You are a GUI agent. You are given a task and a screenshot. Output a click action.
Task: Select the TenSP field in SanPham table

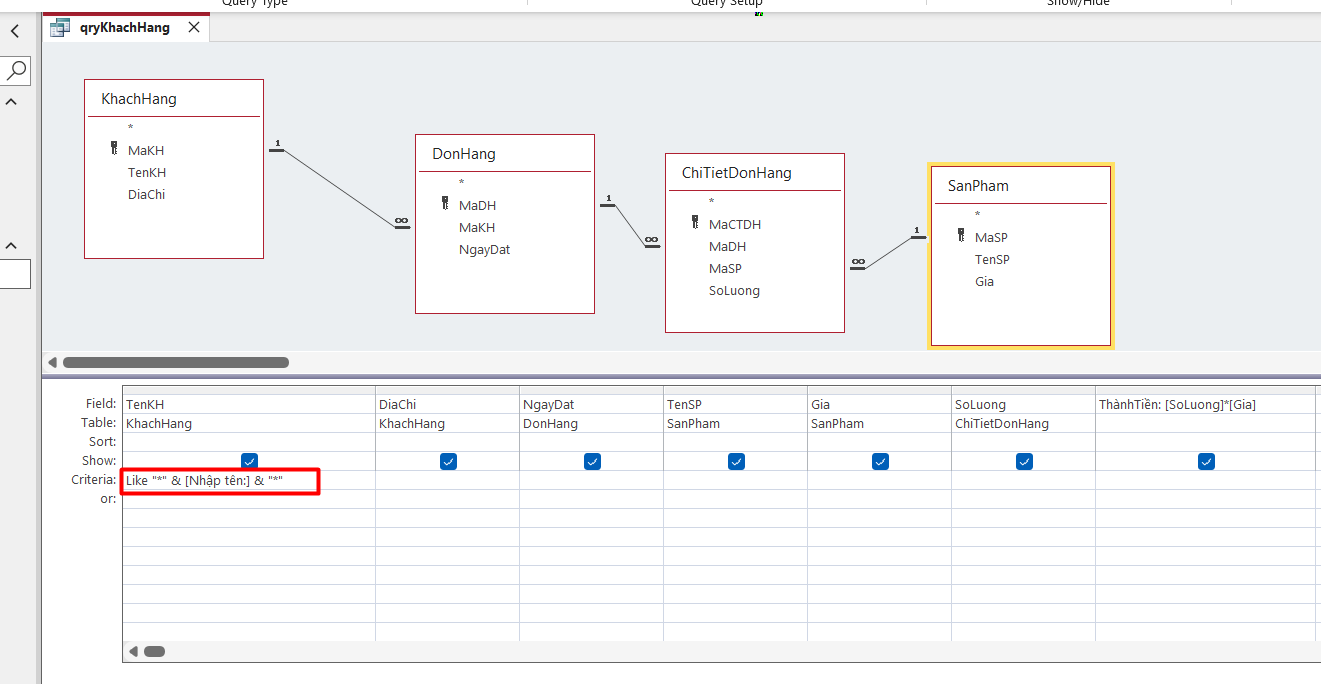point(992,260)
